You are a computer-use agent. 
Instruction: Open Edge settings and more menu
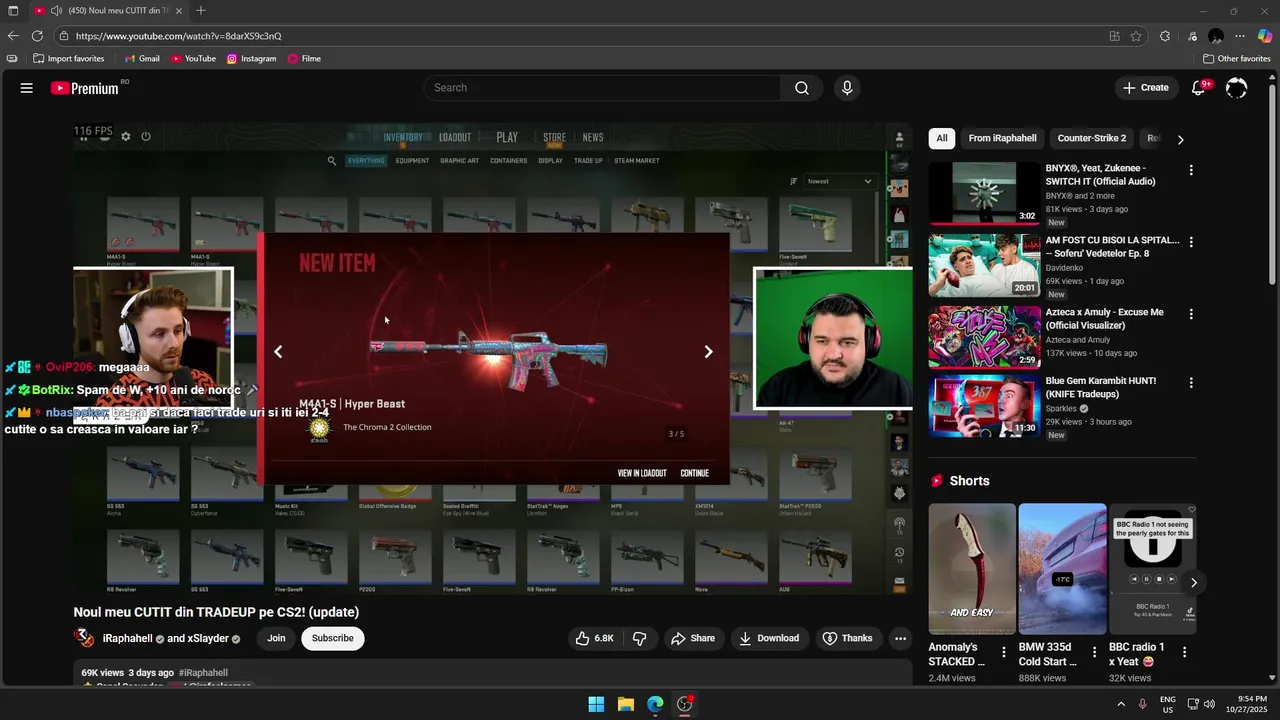click(x=1240, y=36)
